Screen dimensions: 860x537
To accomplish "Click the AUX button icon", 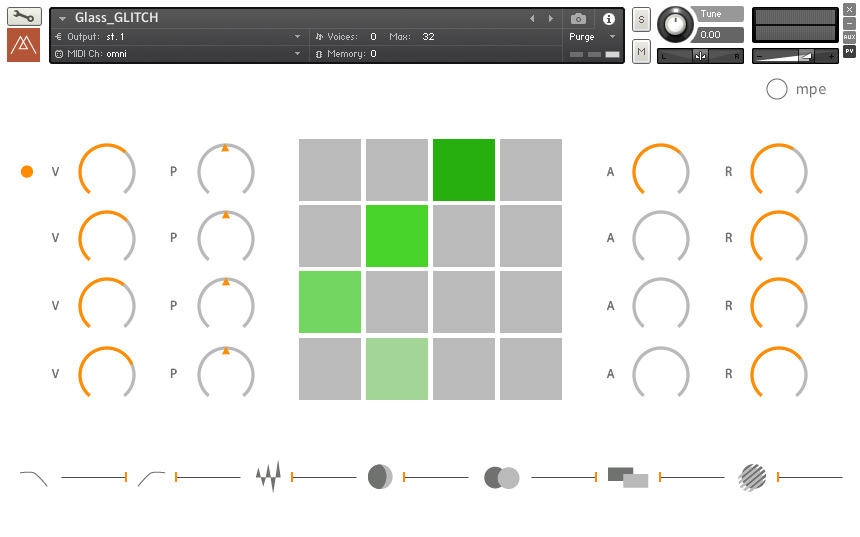I will click(x=849, y=37).
